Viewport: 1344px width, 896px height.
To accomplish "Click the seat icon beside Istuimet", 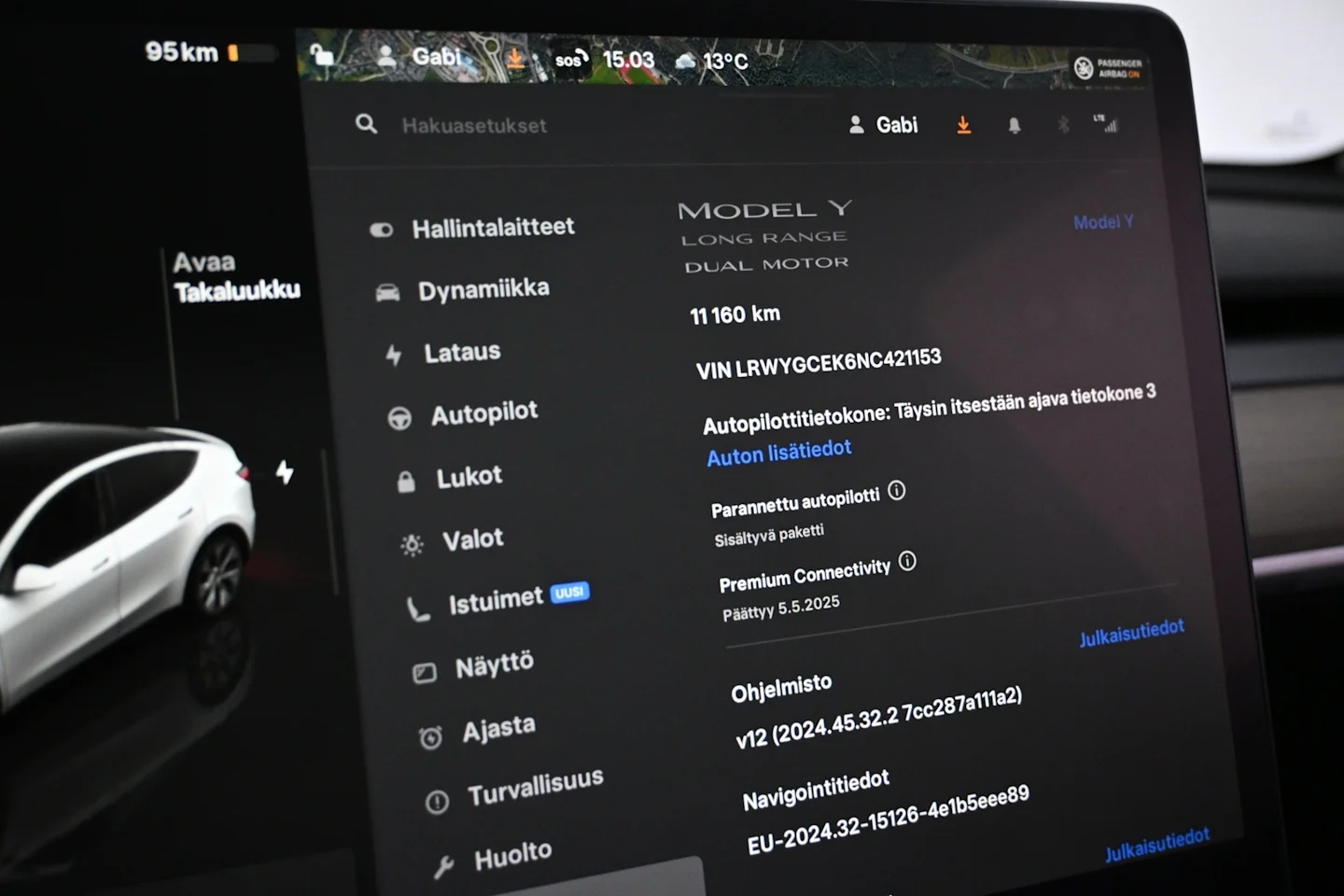I will click(417, 609).
